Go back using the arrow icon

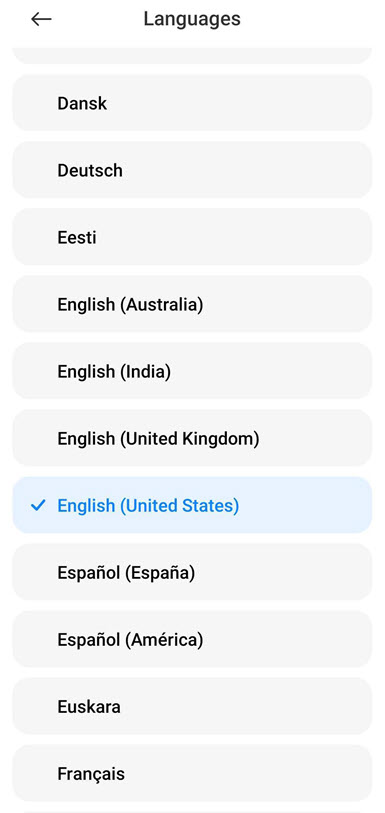[x=41, y=19]
